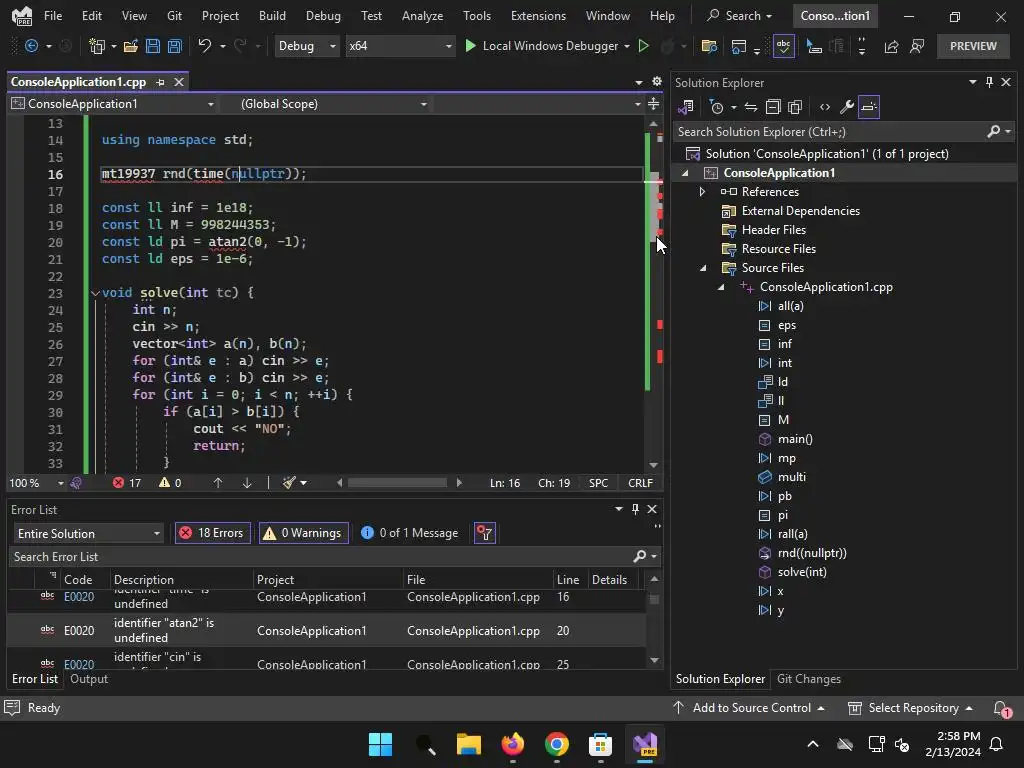Save the current file with Save icon
Viewport: 1024px width, 768px height.
153,46
